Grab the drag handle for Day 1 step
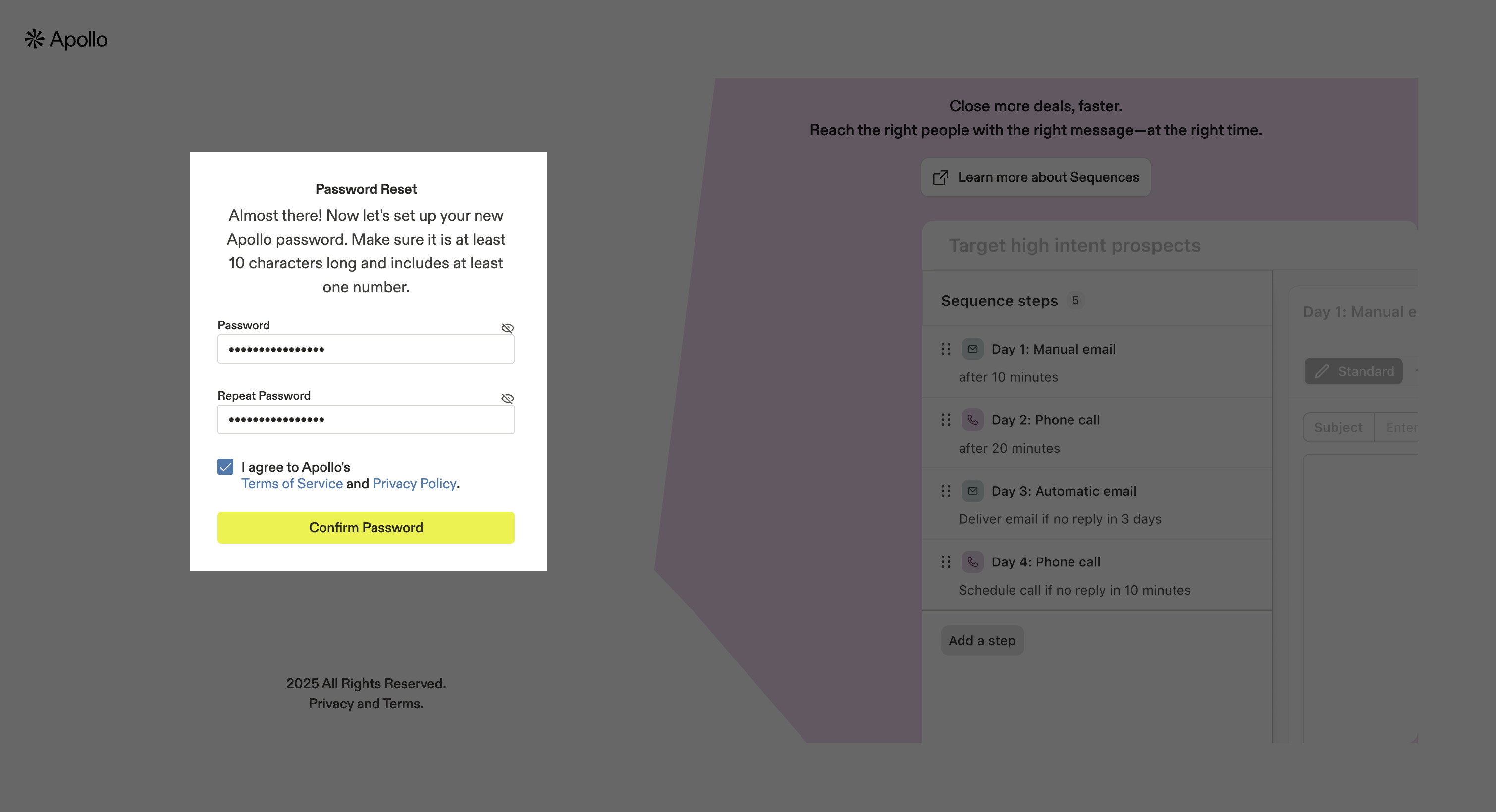Screen dimensions: 1496x812 click(x=946, y=348)
